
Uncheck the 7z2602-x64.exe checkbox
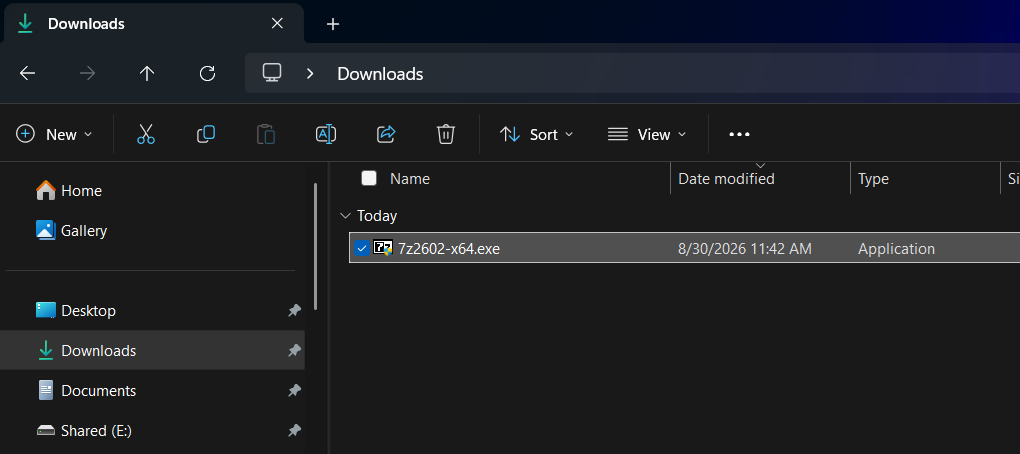362,248
